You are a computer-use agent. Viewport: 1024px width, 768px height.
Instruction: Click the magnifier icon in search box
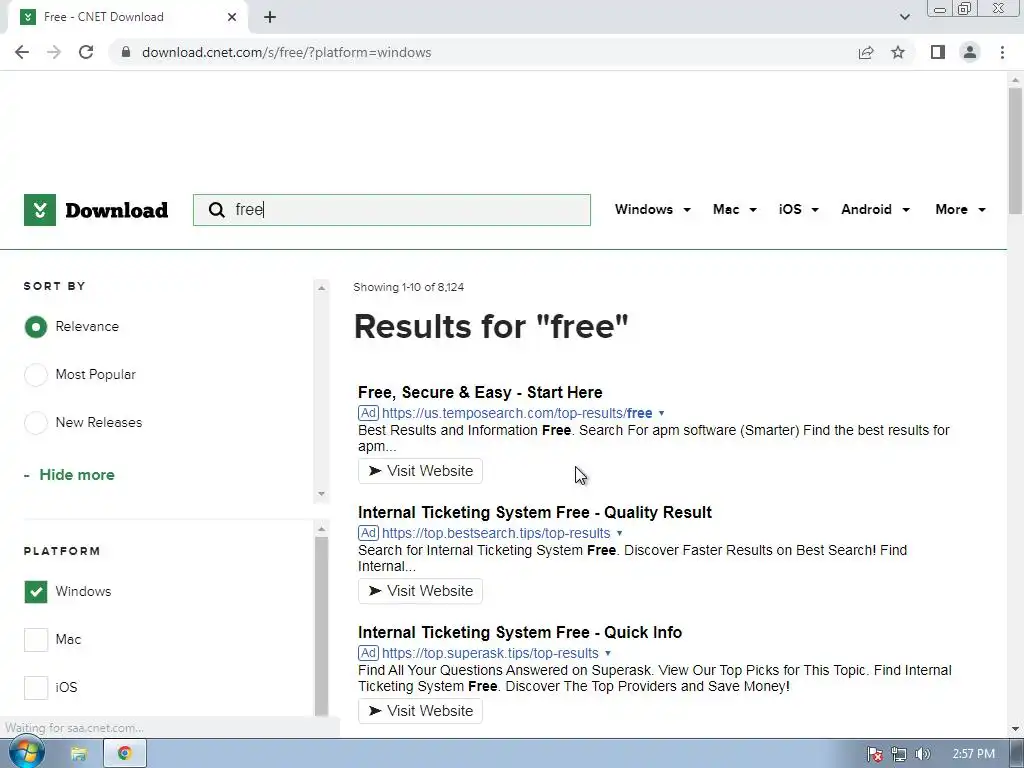(216, 210)
